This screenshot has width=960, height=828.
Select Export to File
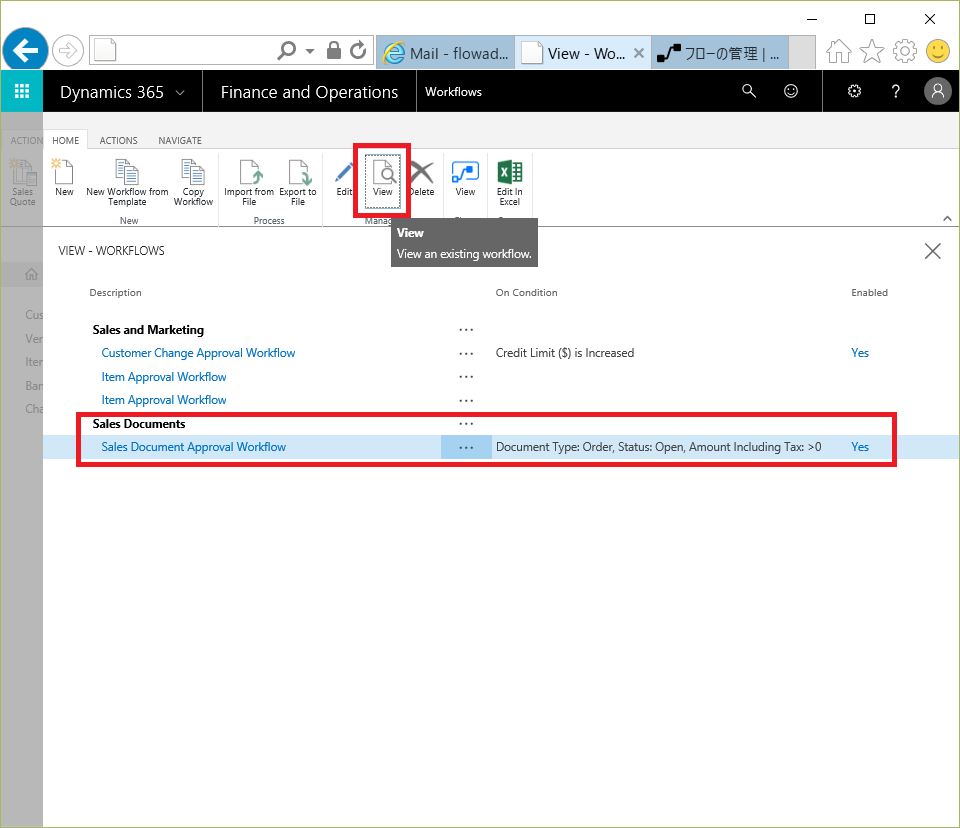point(298,183)
